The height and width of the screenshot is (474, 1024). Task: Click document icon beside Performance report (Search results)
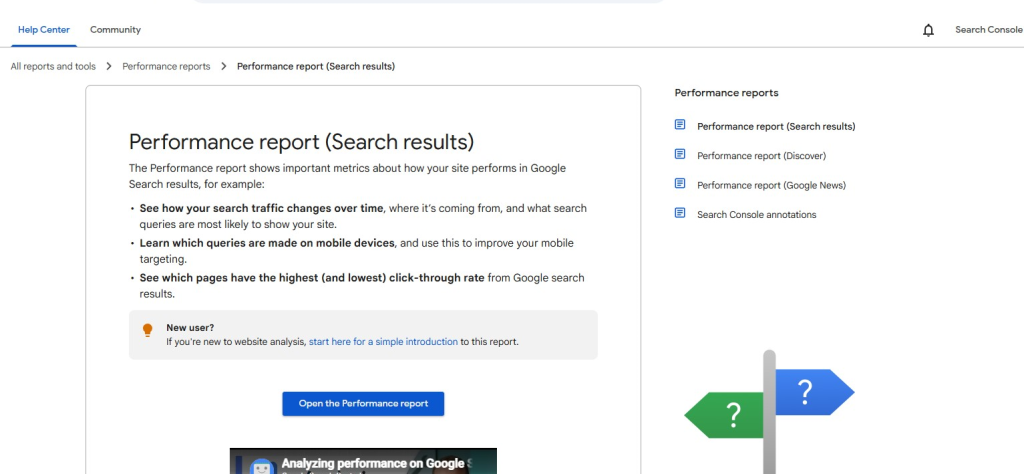coord(680,124)
